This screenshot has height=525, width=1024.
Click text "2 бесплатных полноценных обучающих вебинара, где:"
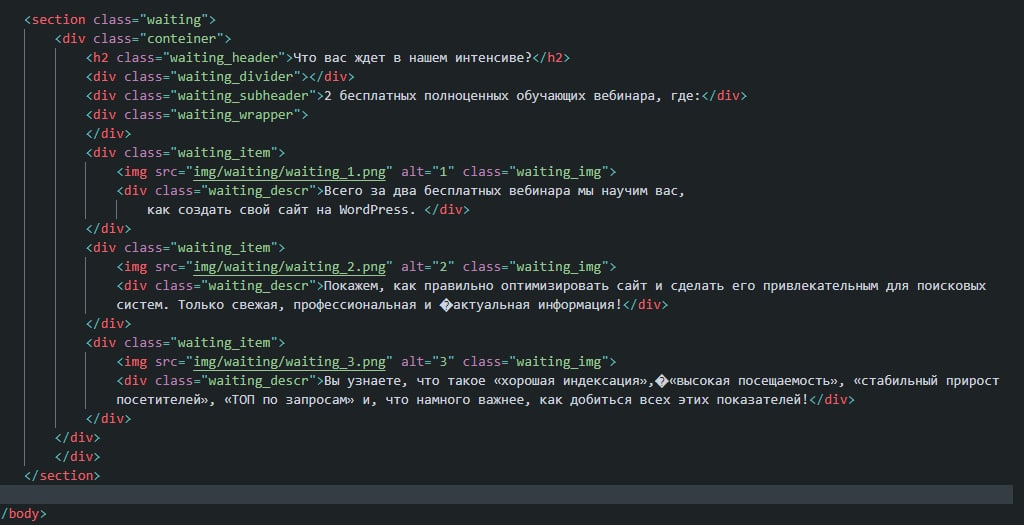pos(512,95)
